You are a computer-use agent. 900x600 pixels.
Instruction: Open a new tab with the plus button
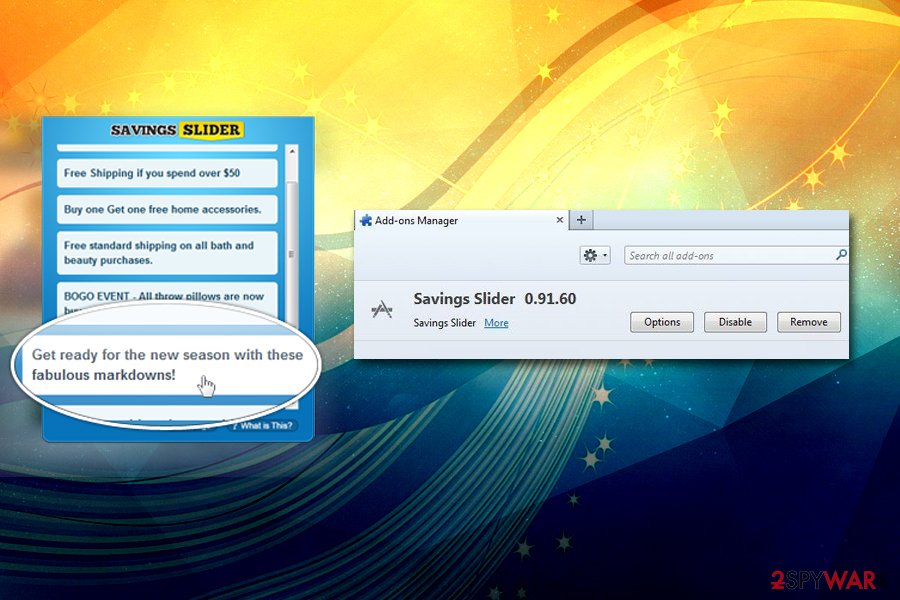coord(581,220)
